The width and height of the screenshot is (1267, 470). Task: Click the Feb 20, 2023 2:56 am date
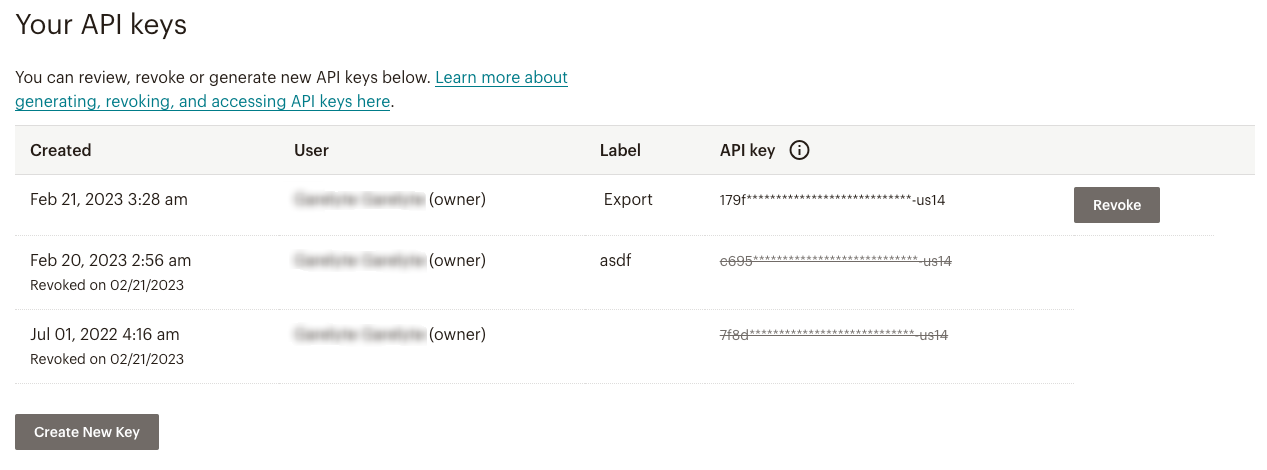click(110, 260)
